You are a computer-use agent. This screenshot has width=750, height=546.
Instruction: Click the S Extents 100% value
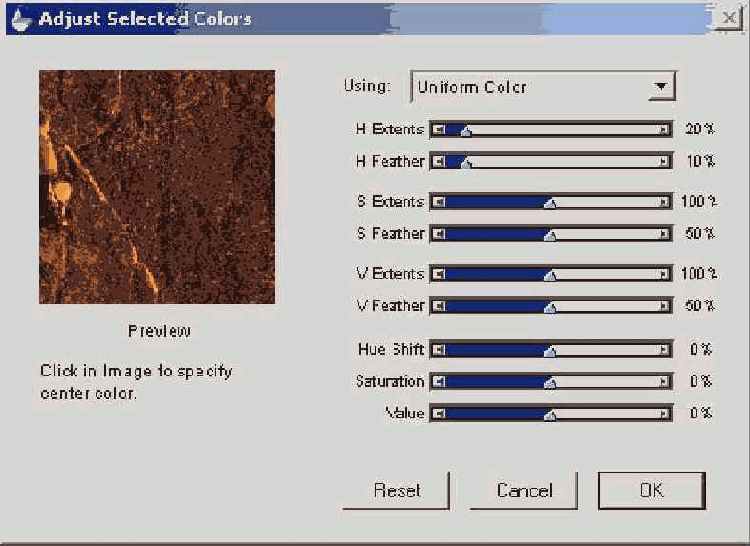(699, 202)
